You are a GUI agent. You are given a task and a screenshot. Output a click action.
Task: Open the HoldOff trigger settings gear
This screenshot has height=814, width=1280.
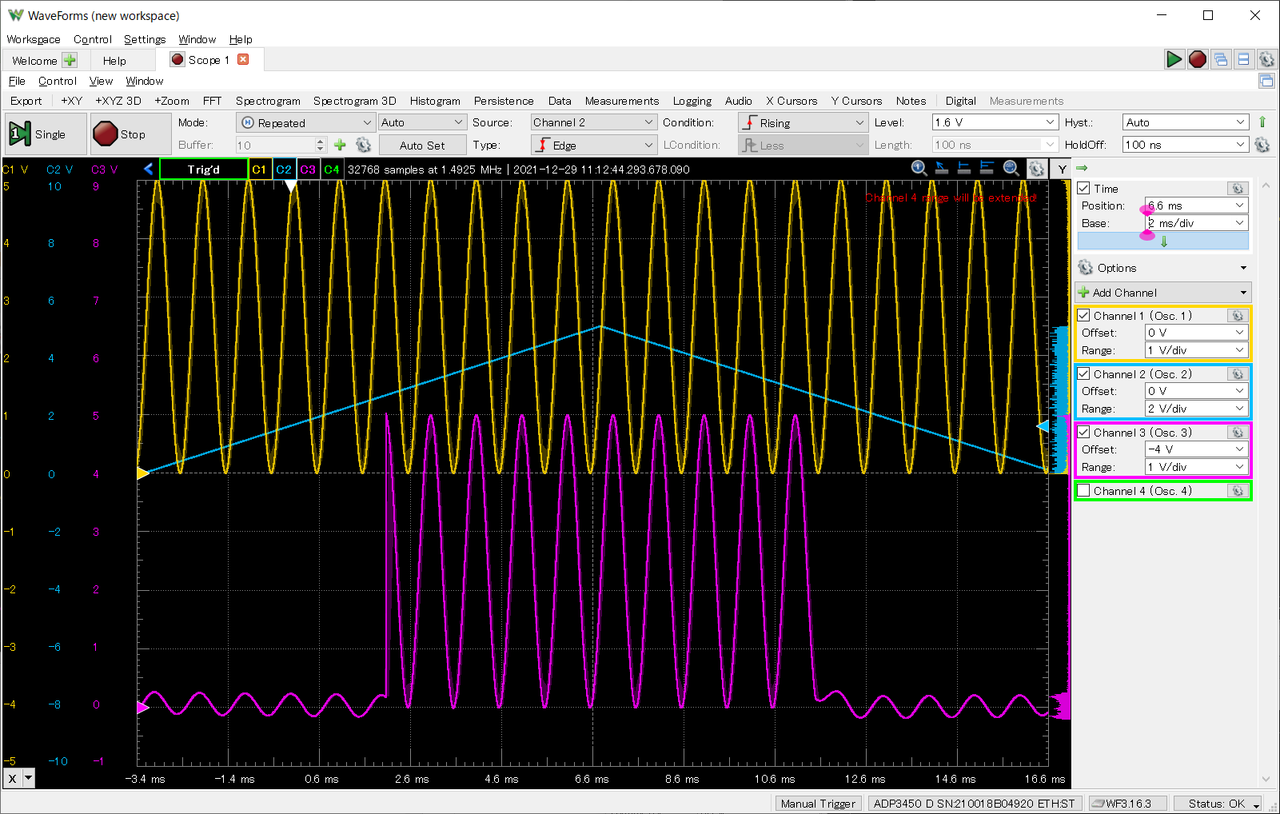[x=1262, y=145]
